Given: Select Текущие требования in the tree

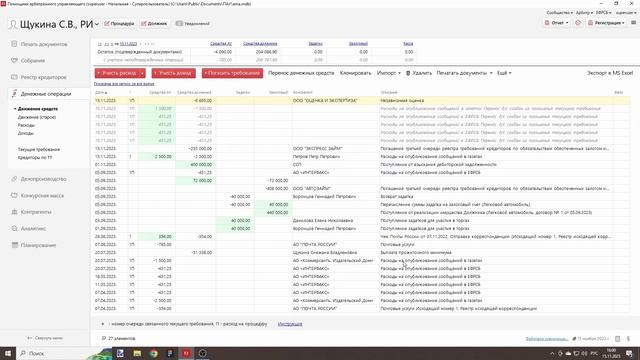Looking at the screenshot, I should coord(39,149).
